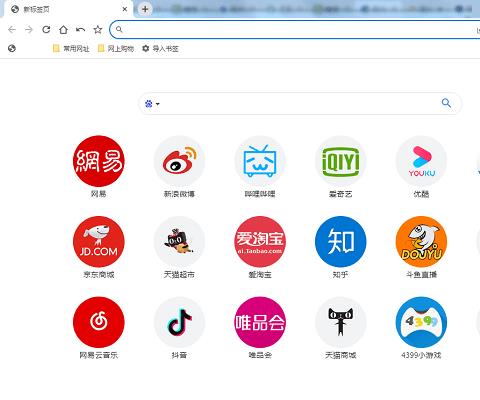The height and width of the screenshot is (400, 480).
Task: Open the Ai Taobao (爱淘宝) shortcut icon
Action: [260, 242]
